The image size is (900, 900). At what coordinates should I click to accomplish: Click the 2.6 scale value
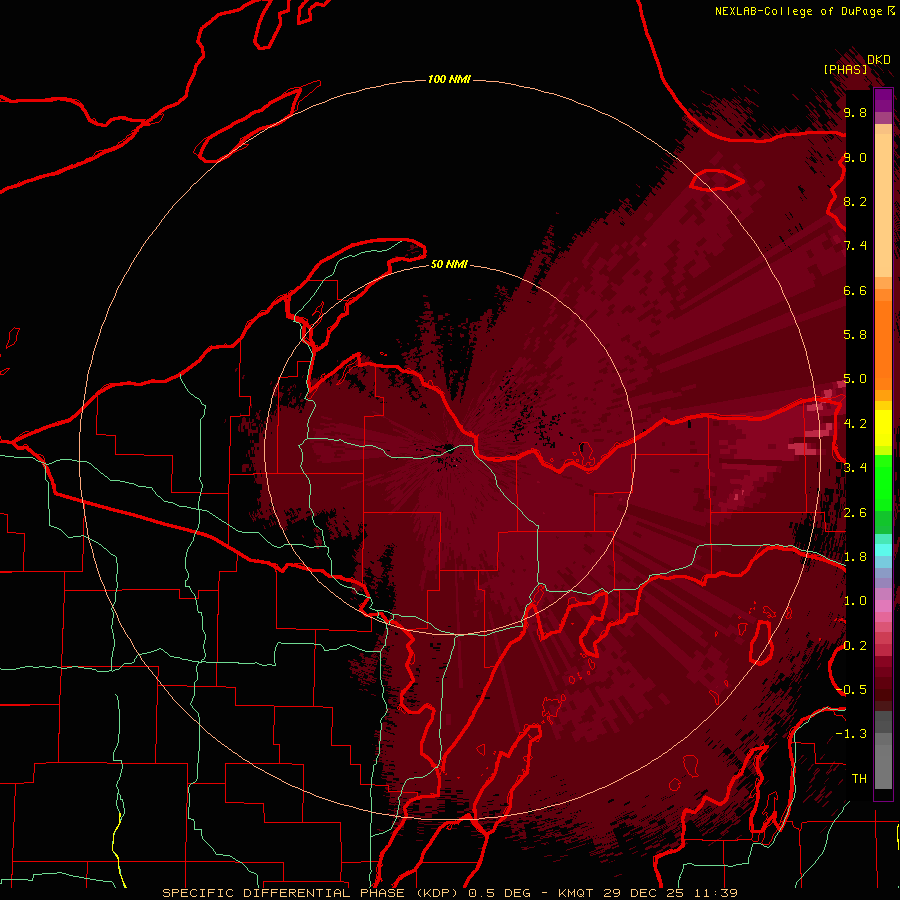click(855, 512)
